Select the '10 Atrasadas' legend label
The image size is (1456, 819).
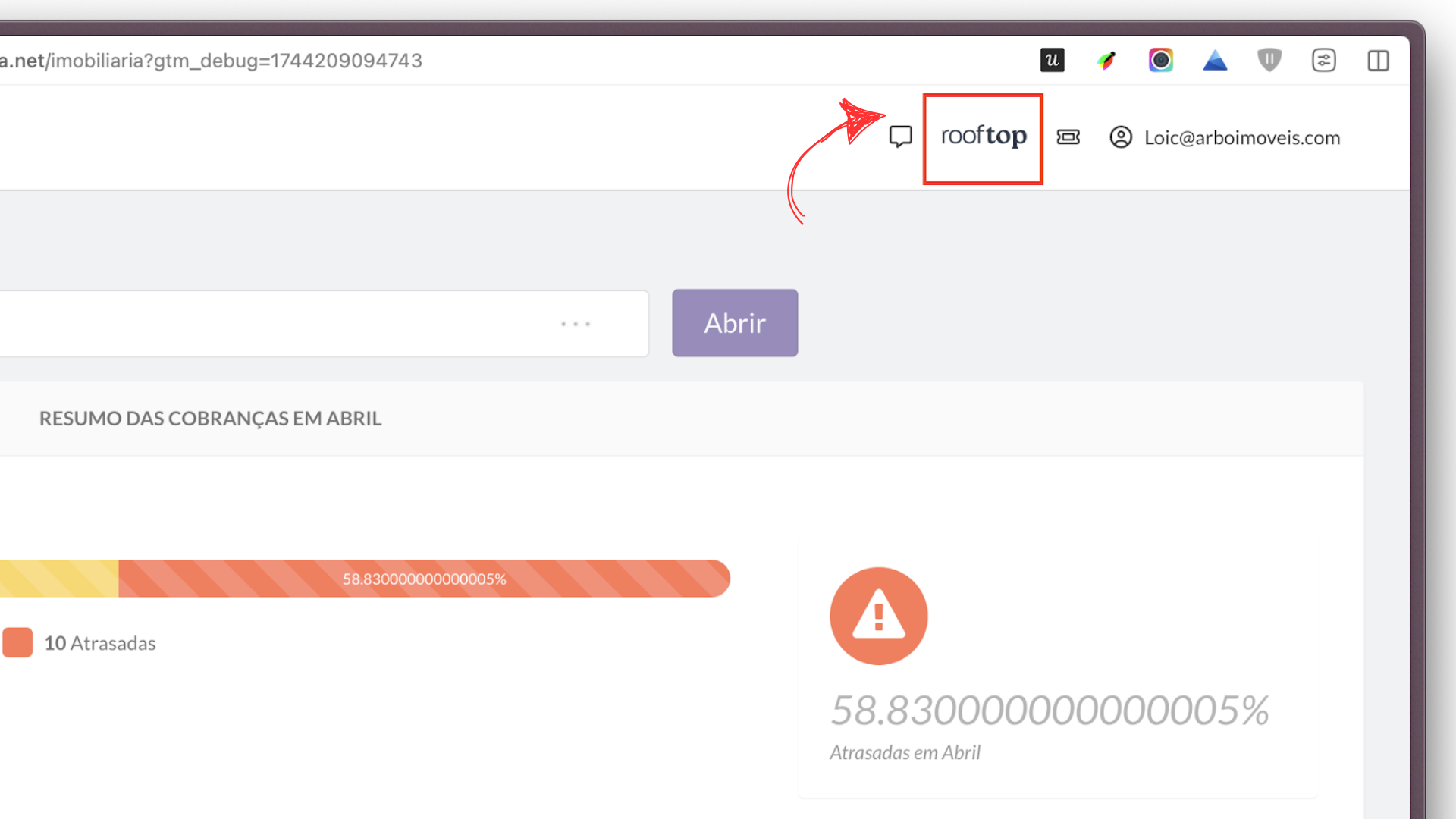pos(100,643)
